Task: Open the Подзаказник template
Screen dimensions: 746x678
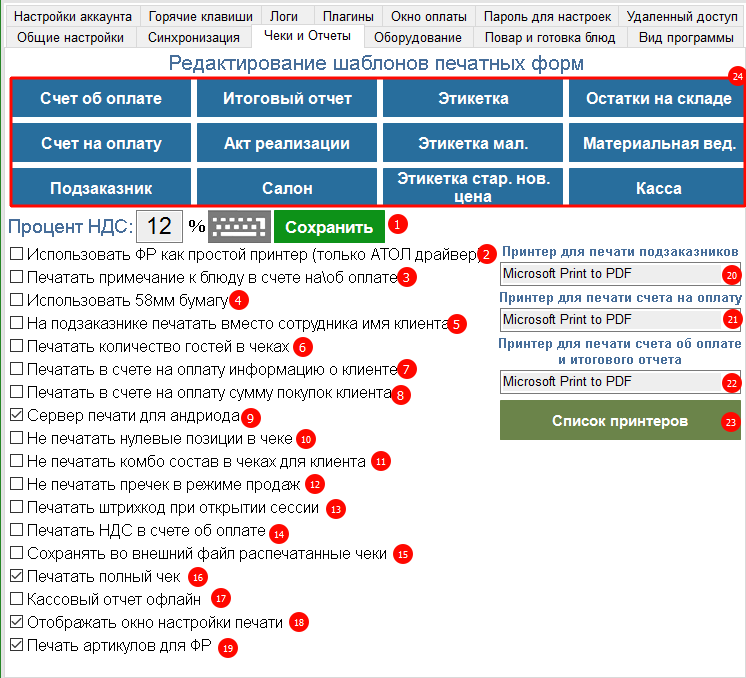Action: tap(101, 188)
